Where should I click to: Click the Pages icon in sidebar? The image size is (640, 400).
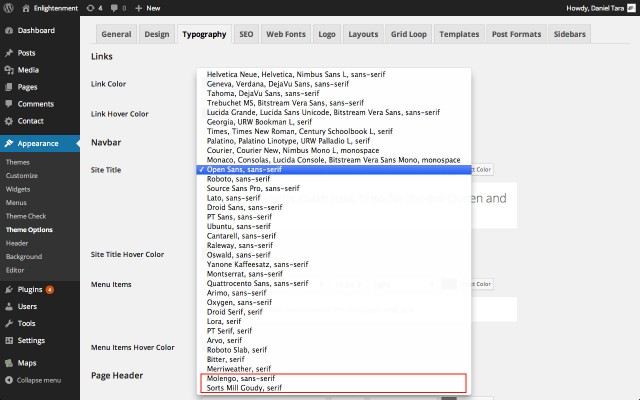(x=9, y=87)
